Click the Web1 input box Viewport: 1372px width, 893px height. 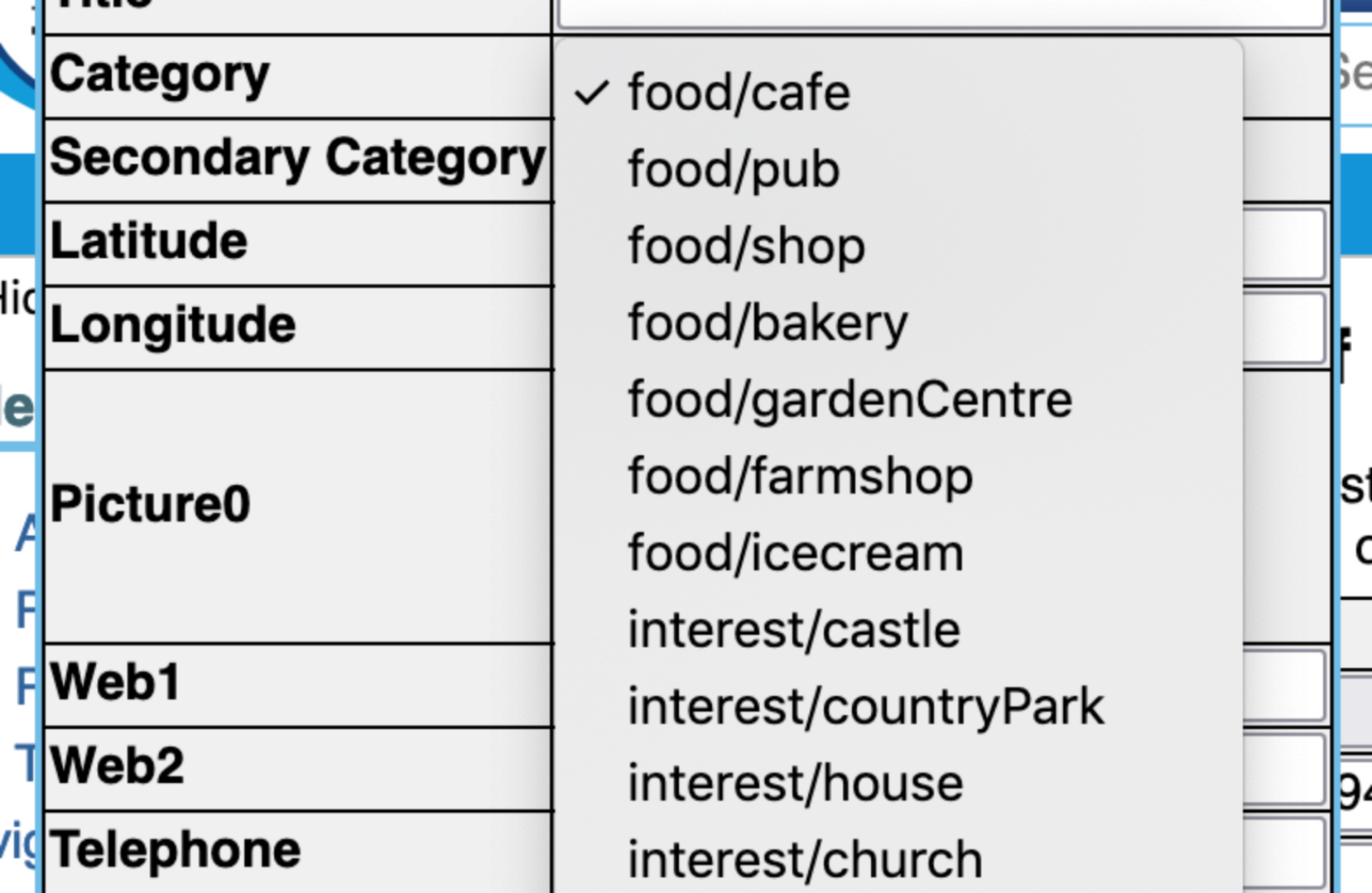[1285, 685]
